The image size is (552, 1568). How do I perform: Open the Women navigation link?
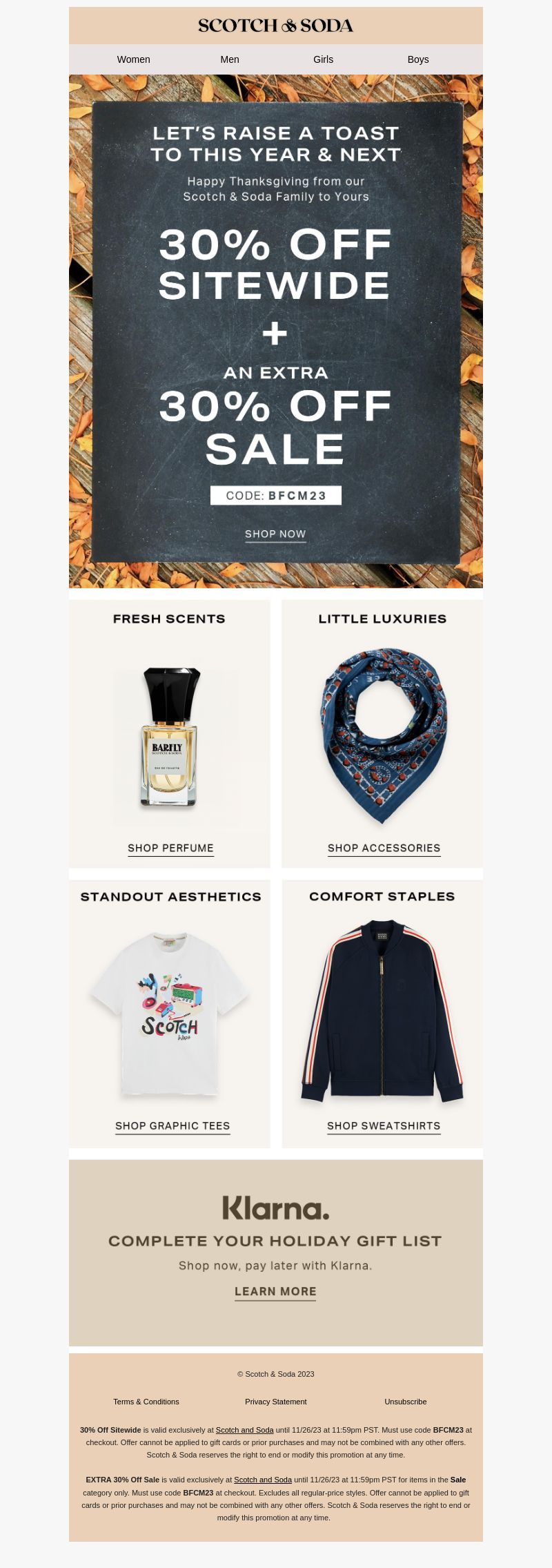(134, 59)
